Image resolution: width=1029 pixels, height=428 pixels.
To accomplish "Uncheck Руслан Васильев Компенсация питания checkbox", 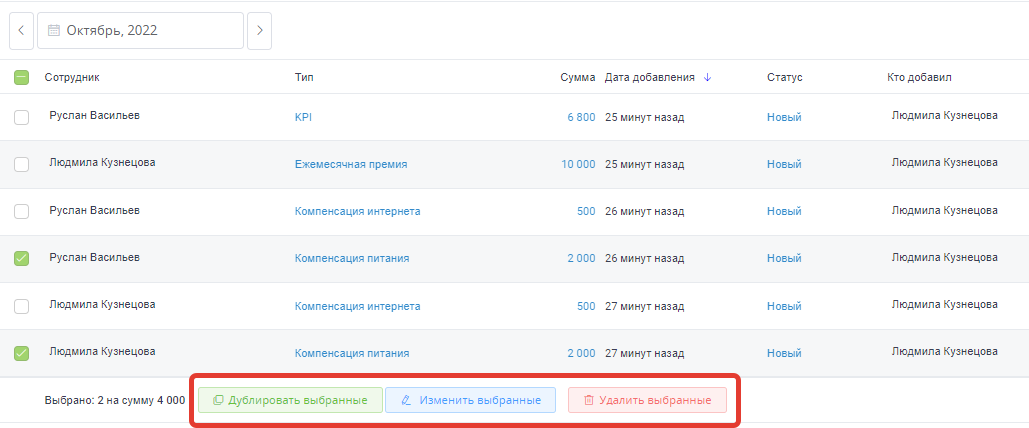I will pyautogui.click(x=22, y=259).
